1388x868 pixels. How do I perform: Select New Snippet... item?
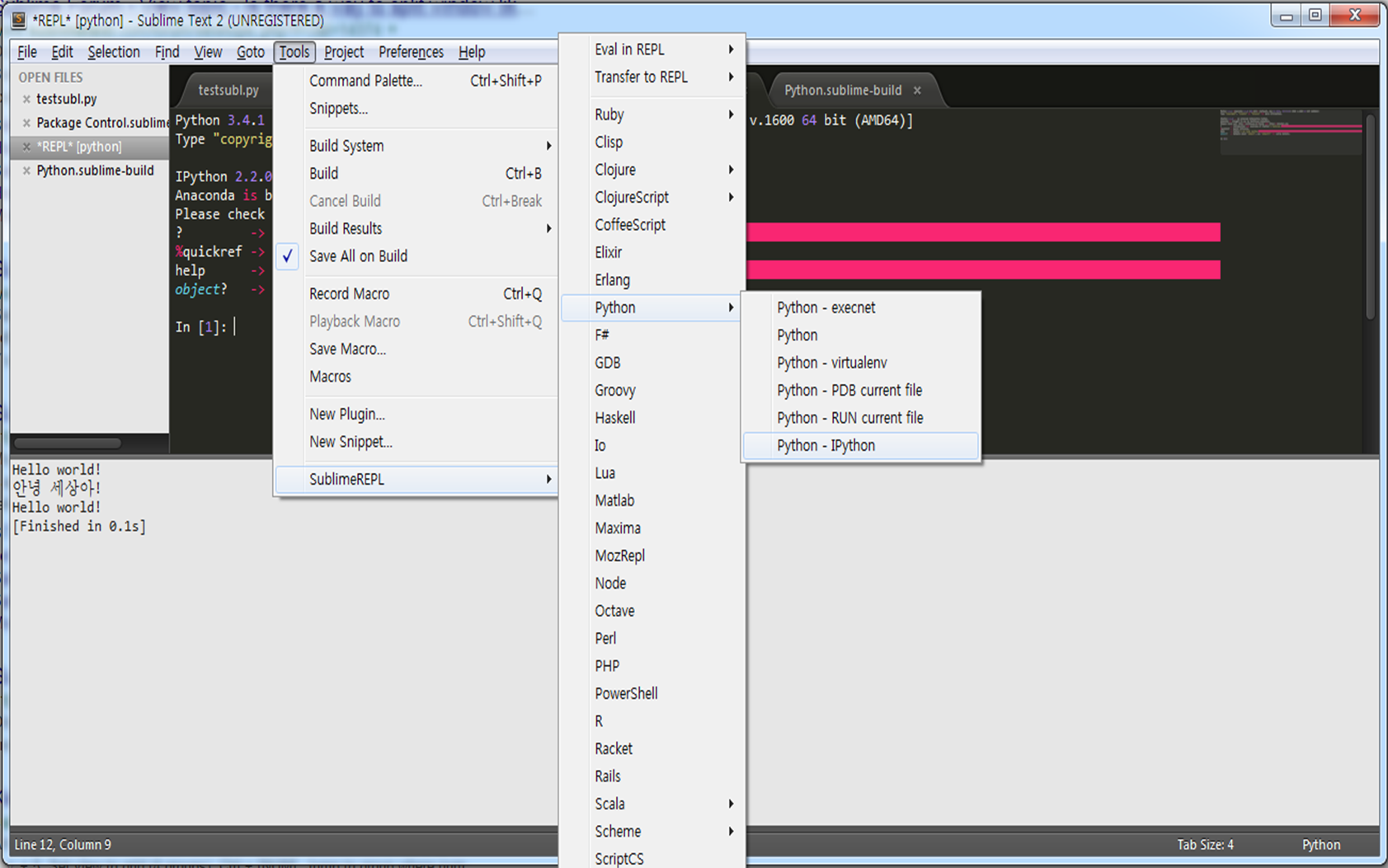pos(416,442)
